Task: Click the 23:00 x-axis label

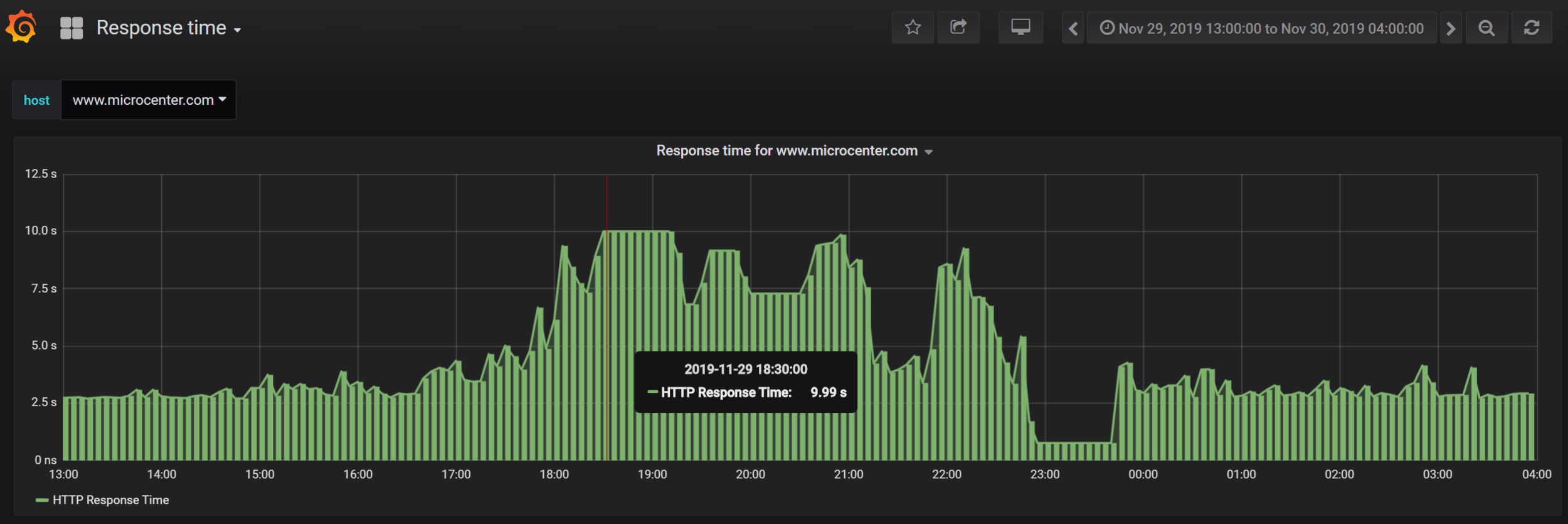Action: [1045, 474]
